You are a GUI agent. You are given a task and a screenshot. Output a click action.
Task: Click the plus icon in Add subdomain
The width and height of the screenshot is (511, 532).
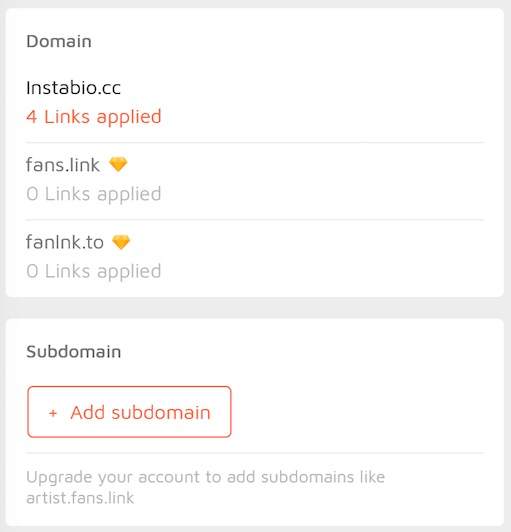click(x=53, y=413)
